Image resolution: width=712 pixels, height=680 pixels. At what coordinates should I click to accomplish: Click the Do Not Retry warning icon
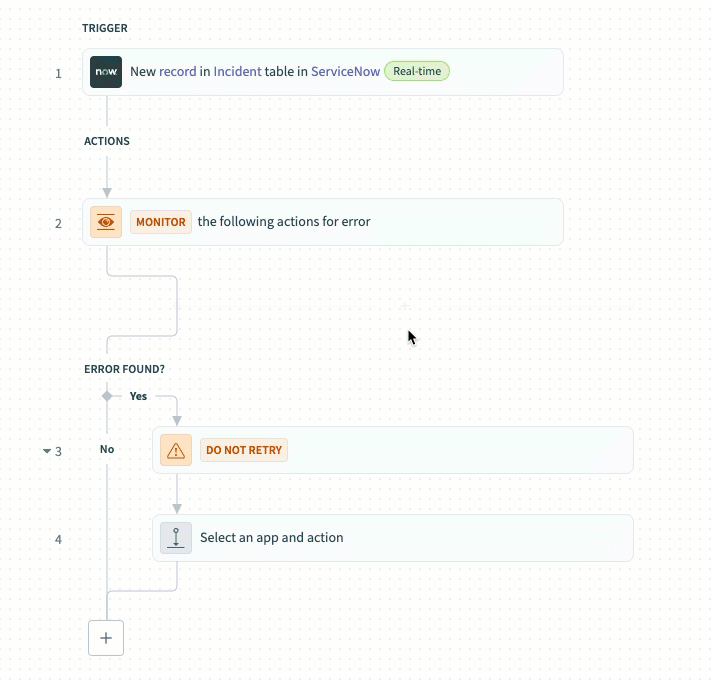click(176, 450)
